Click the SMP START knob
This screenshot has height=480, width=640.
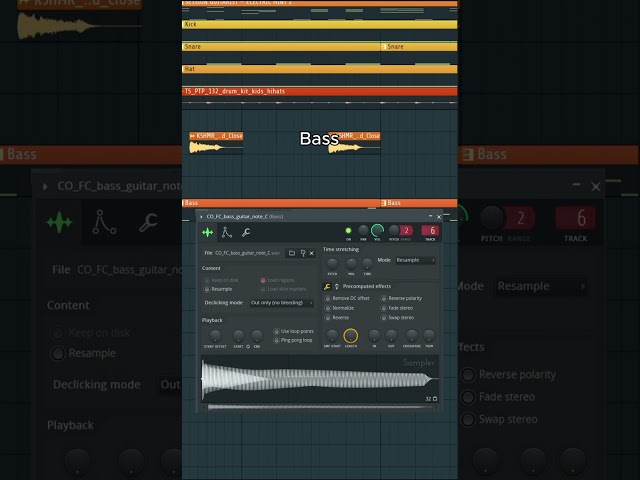tap(332, 336)
